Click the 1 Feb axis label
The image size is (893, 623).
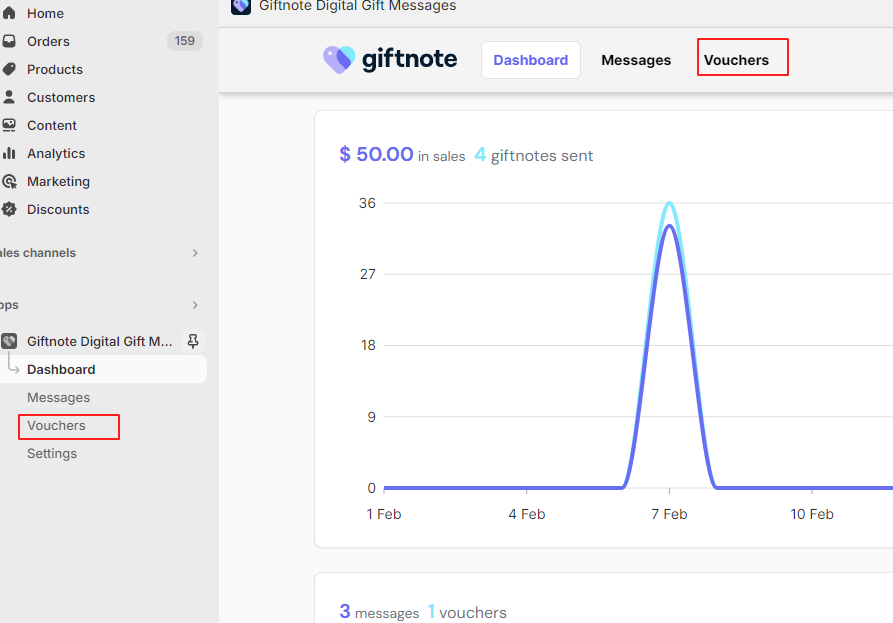384,514
